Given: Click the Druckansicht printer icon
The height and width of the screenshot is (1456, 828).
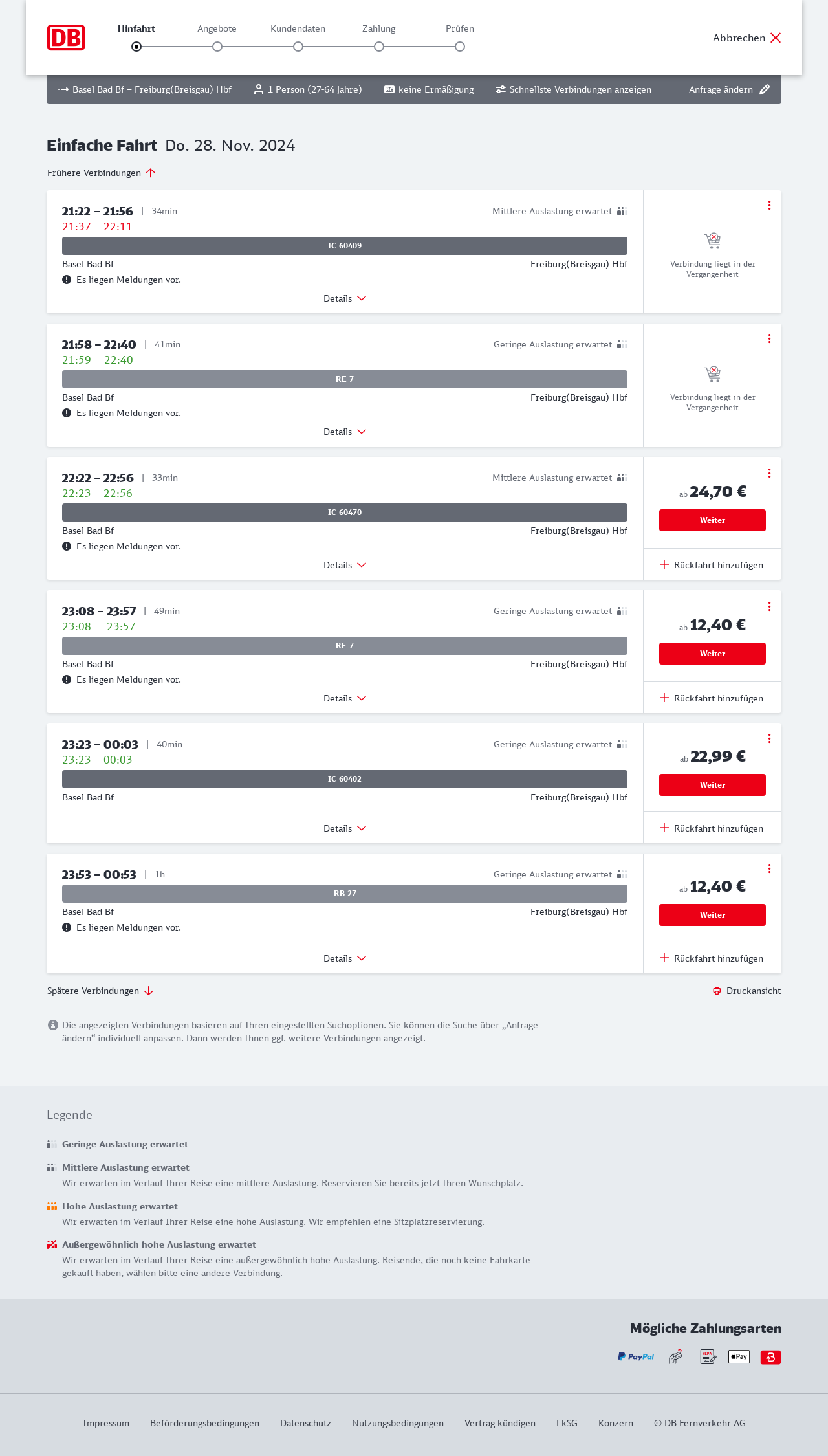Looking at the screenshot, I should click(717, 991).
